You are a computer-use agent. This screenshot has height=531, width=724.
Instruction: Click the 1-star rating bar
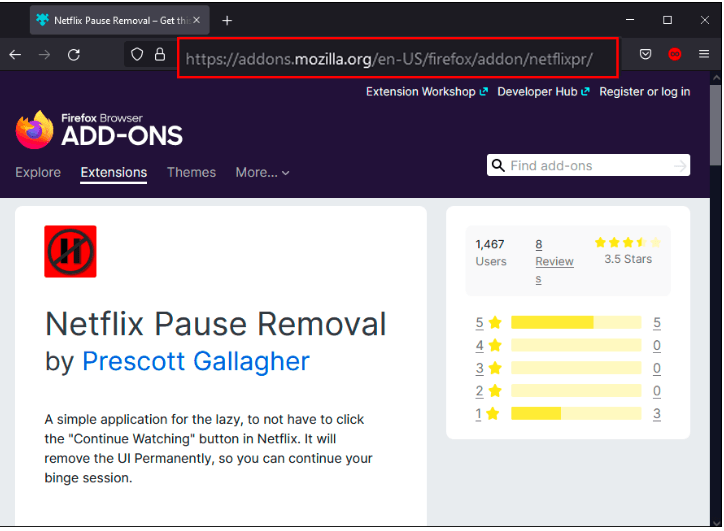[576, 413]
